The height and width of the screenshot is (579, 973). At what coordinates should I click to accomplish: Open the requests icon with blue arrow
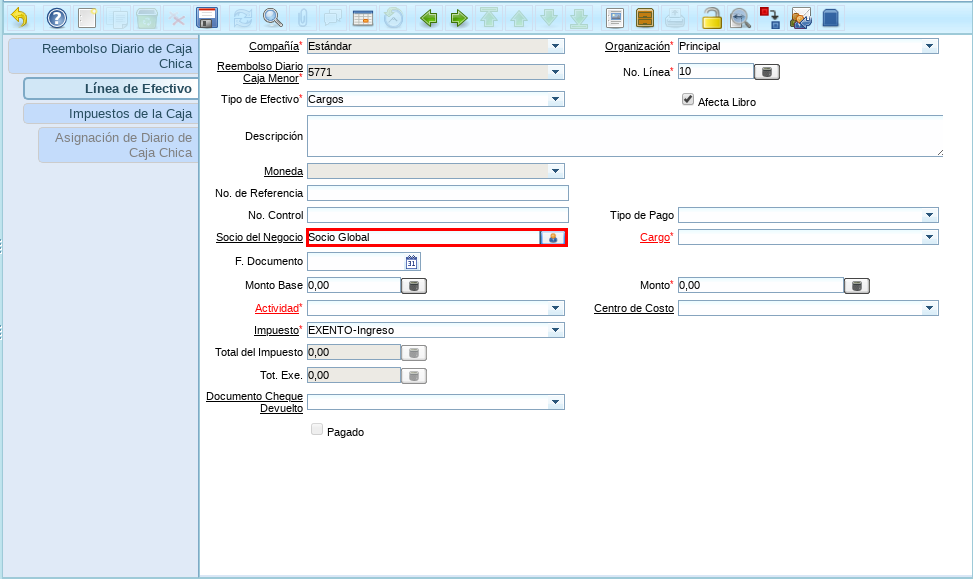[x=800, y=18]
